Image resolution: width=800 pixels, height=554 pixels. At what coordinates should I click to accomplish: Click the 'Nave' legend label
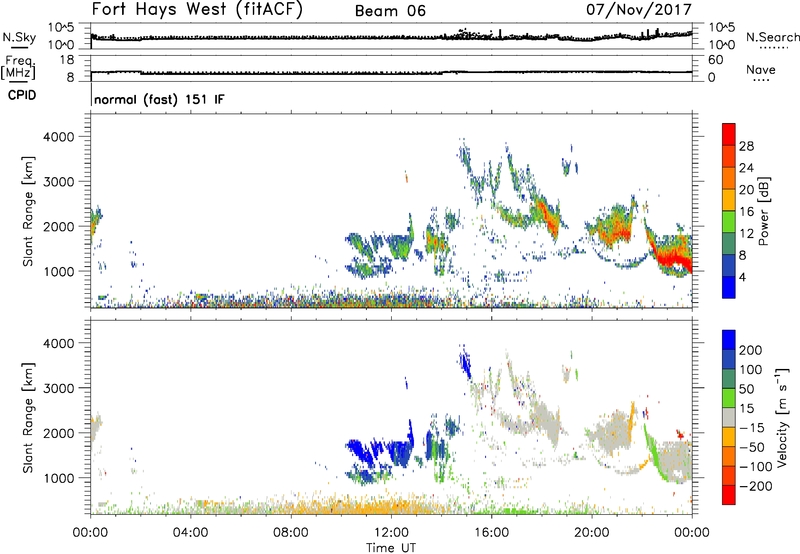coord(761,70)
